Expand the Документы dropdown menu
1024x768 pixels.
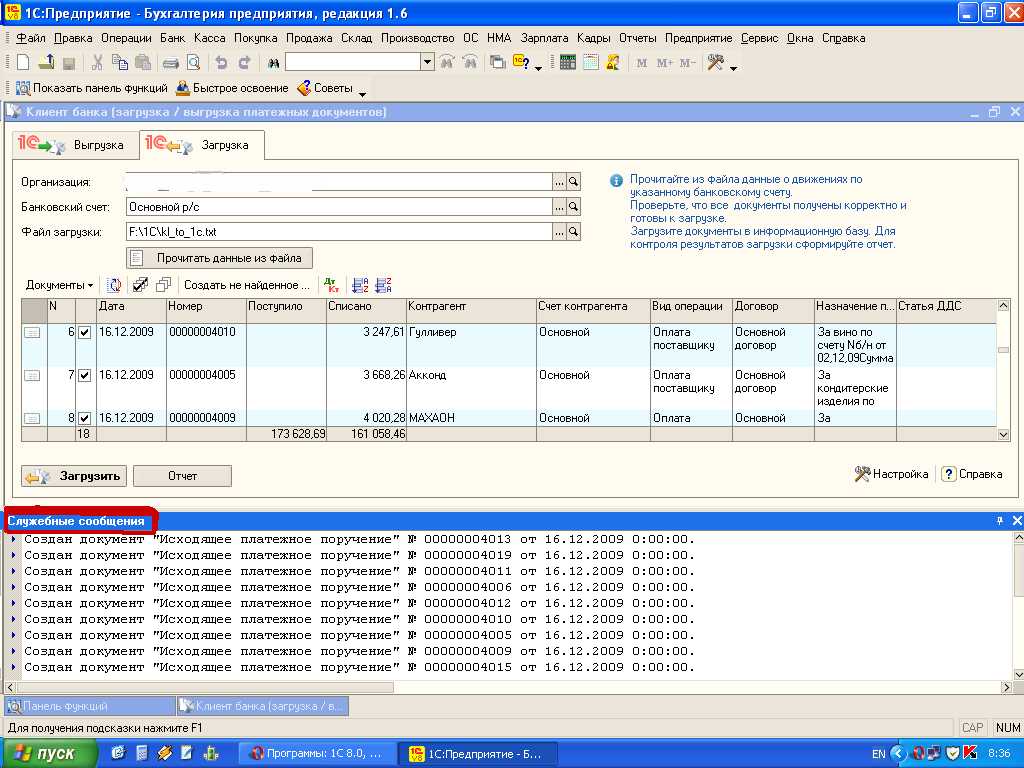[x=60, y=285]
